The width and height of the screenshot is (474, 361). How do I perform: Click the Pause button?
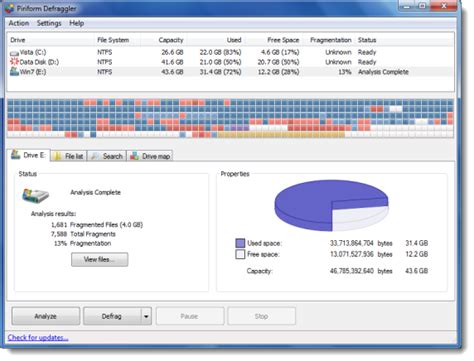click(189, 316)
